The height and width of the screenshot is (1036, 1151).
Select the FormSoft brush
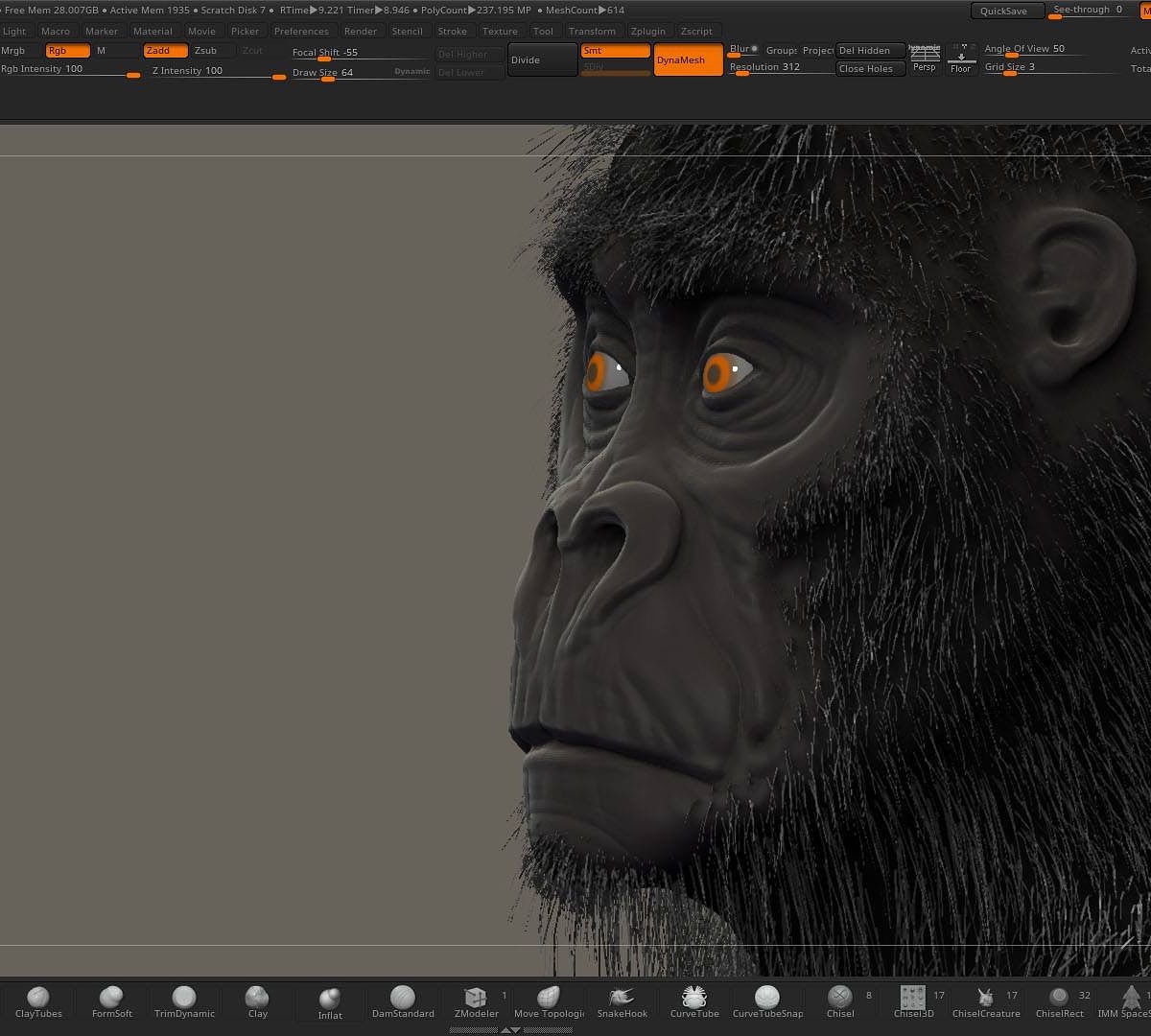point(112,1001)
